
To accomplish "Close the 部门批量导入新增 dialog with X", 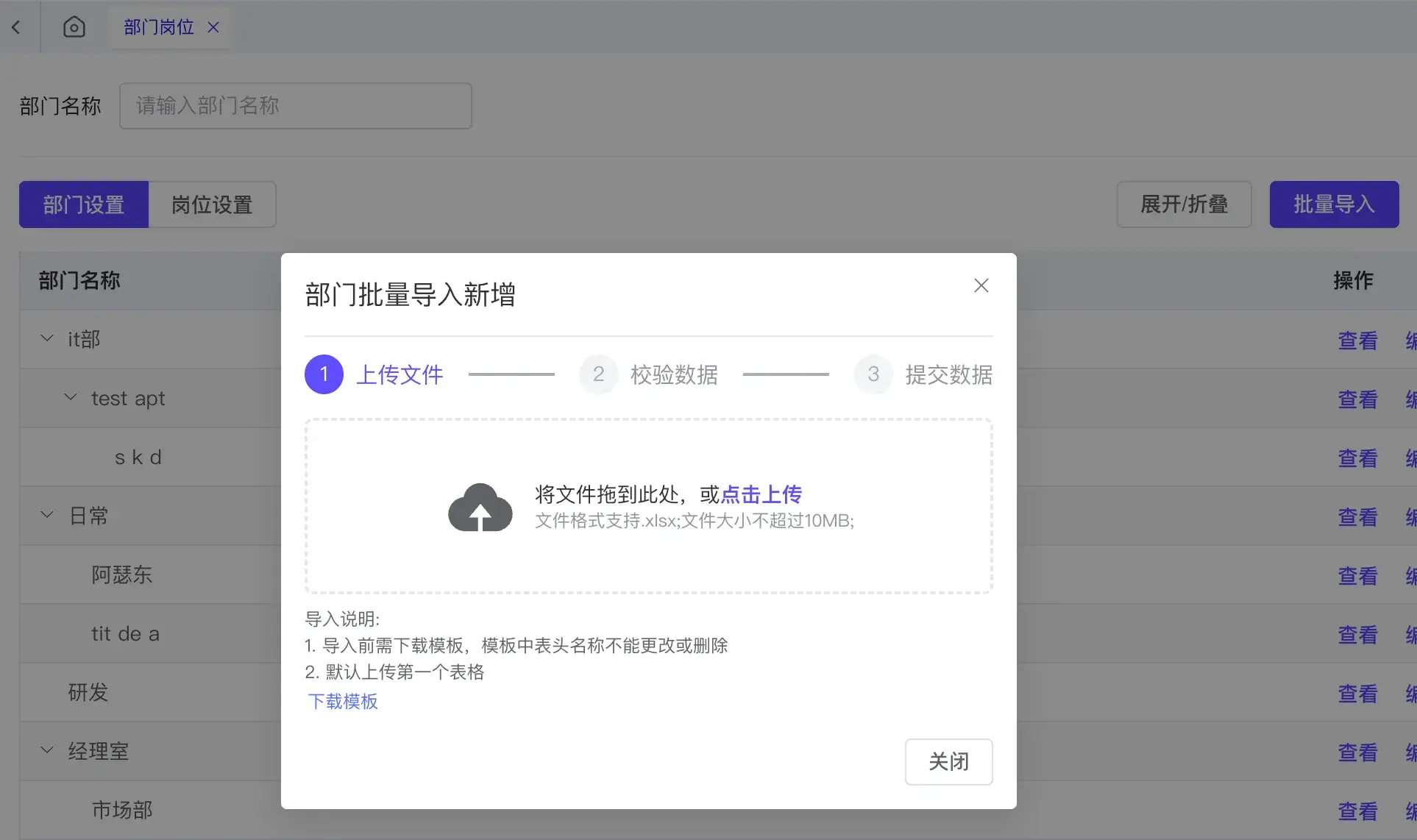I will coord(981,285).
